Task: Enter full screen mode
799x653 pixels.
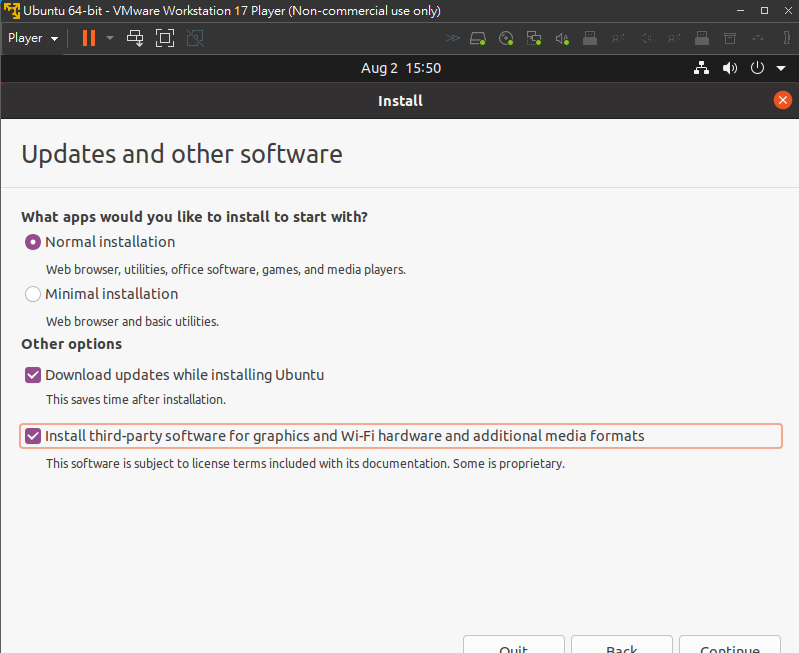Action: (165, 38)
